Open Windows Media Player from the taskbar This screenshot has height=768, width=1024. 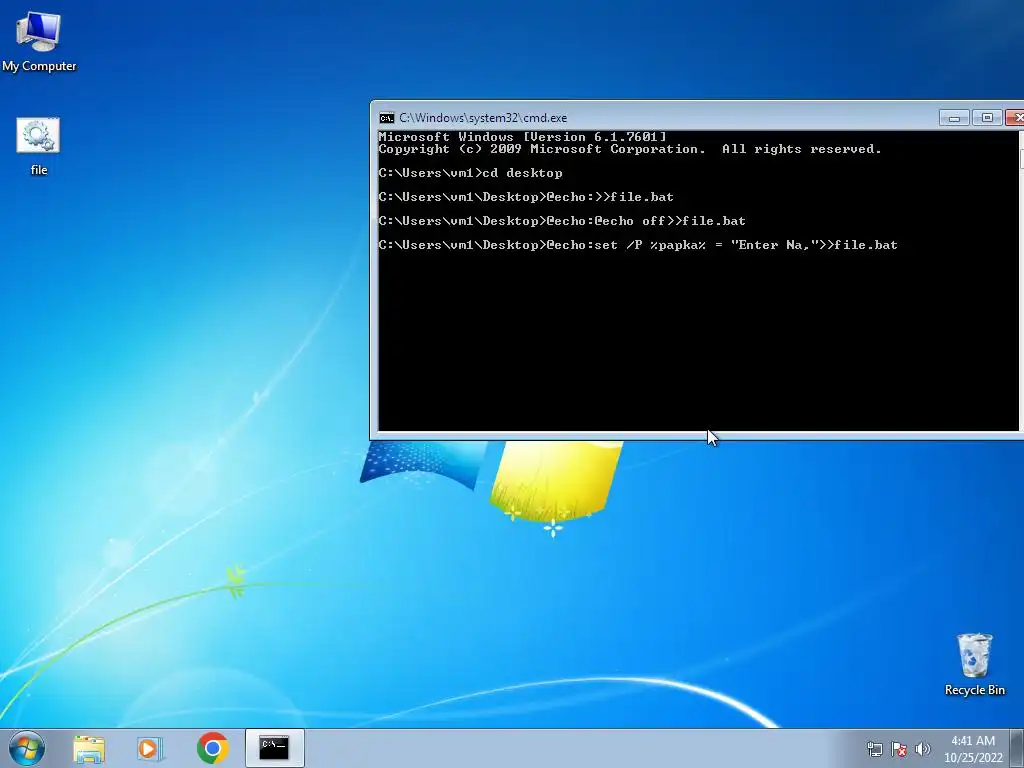click(150, 749)
